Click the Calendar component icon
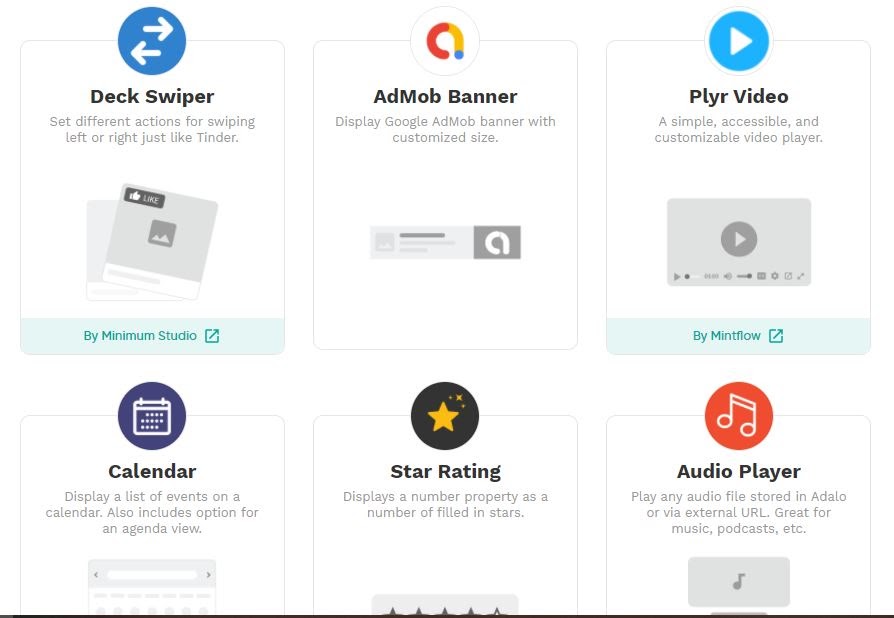Screen dimensions: 894x618 pyautogui.click(x=152, y=416)
